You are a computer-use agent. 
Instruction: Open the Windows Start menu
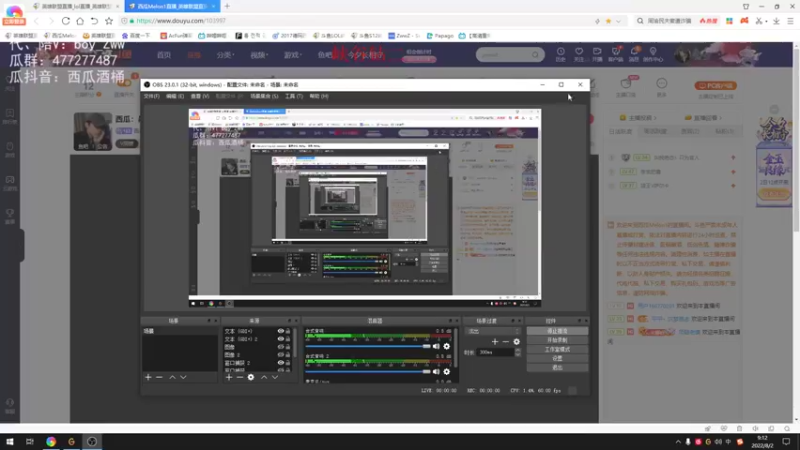pos(10,441)
